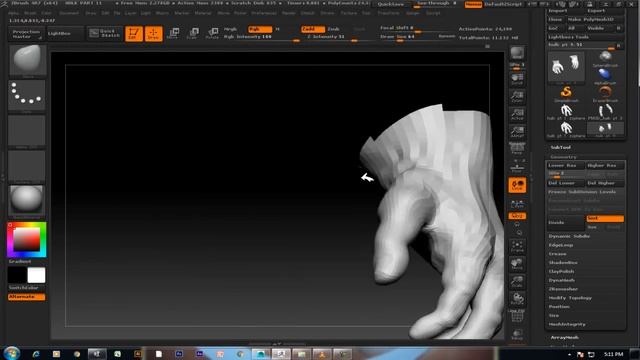Image resolution: width=640 pixels, height=360 pixels.
Task: Open the Material menu
Action: point(203,13)
